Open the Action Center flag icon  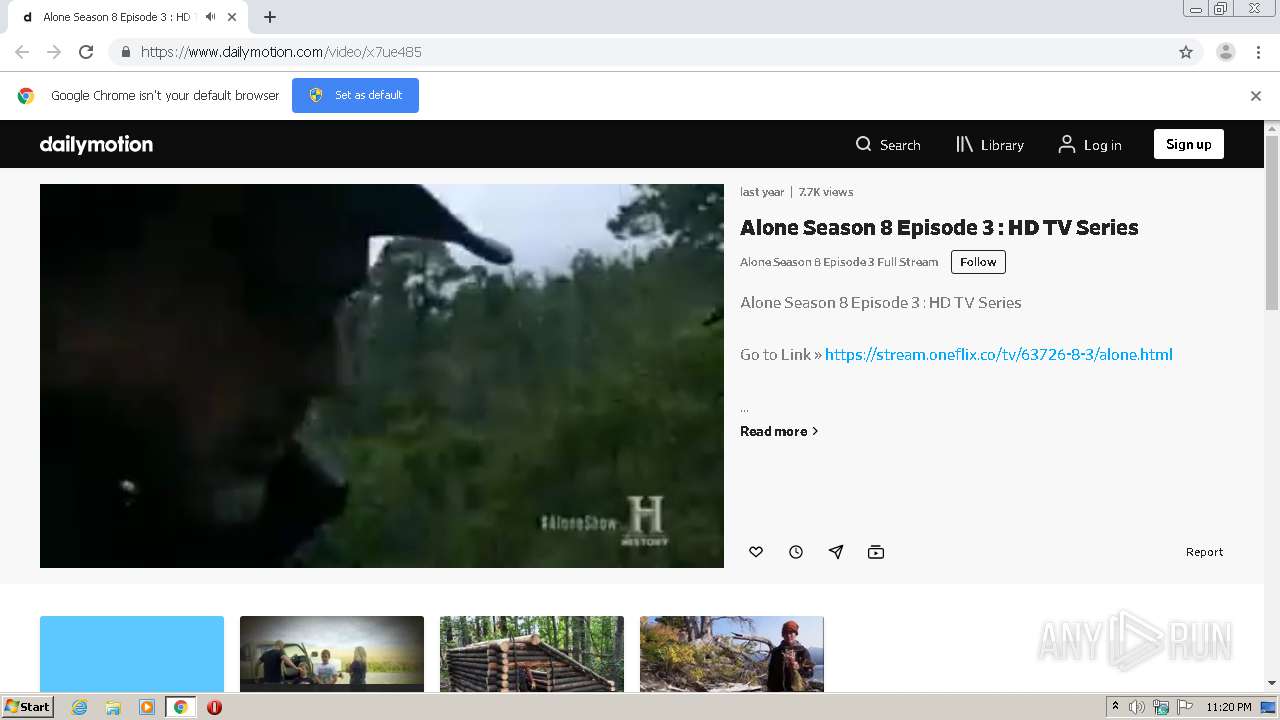[1184, 707]
